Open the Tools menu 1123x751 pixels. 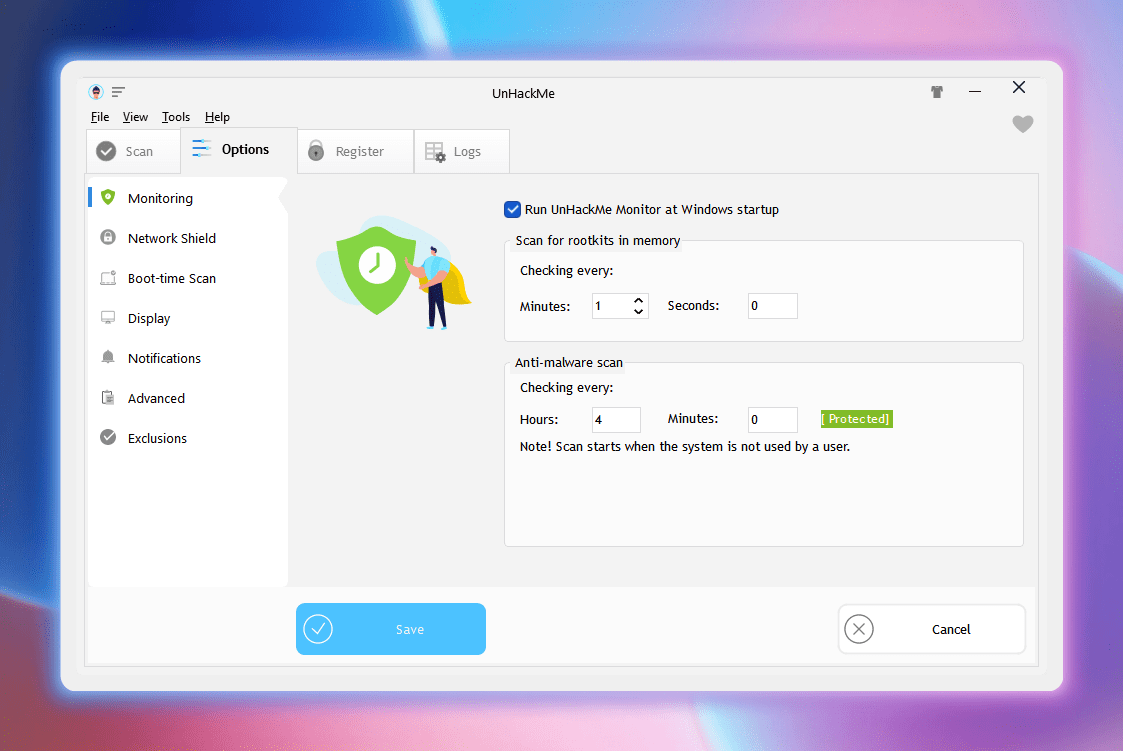pos(175,117)
